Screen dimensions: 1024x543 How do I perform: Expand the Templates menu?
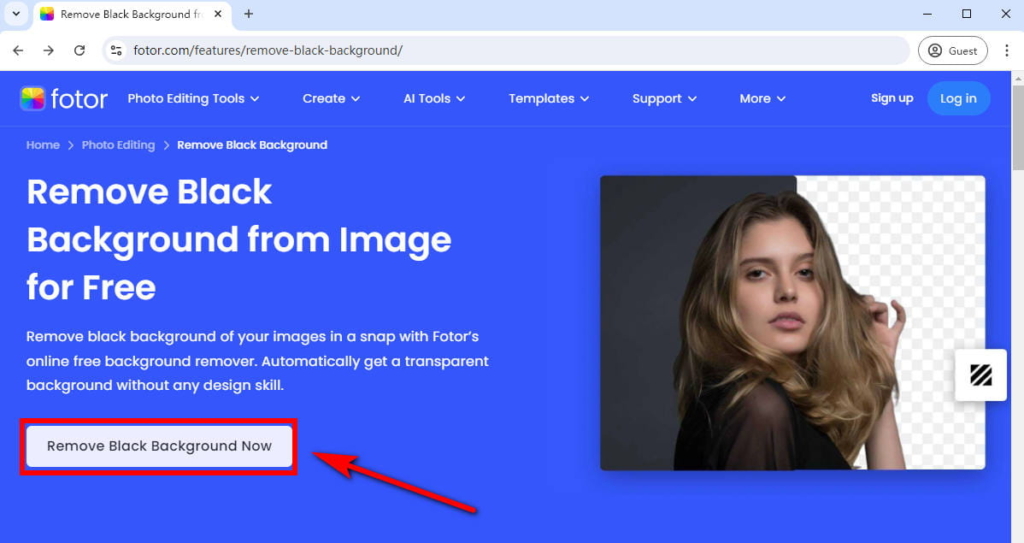click(x=549, y=99)
